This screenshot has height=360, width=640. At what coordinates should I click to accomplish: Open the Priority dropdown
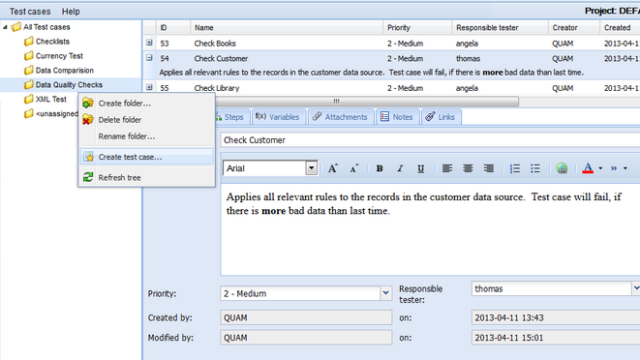click(386, 293)
